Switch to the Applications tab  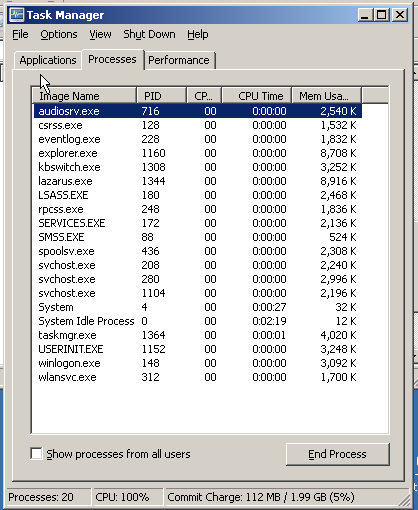tap(48, 60)
